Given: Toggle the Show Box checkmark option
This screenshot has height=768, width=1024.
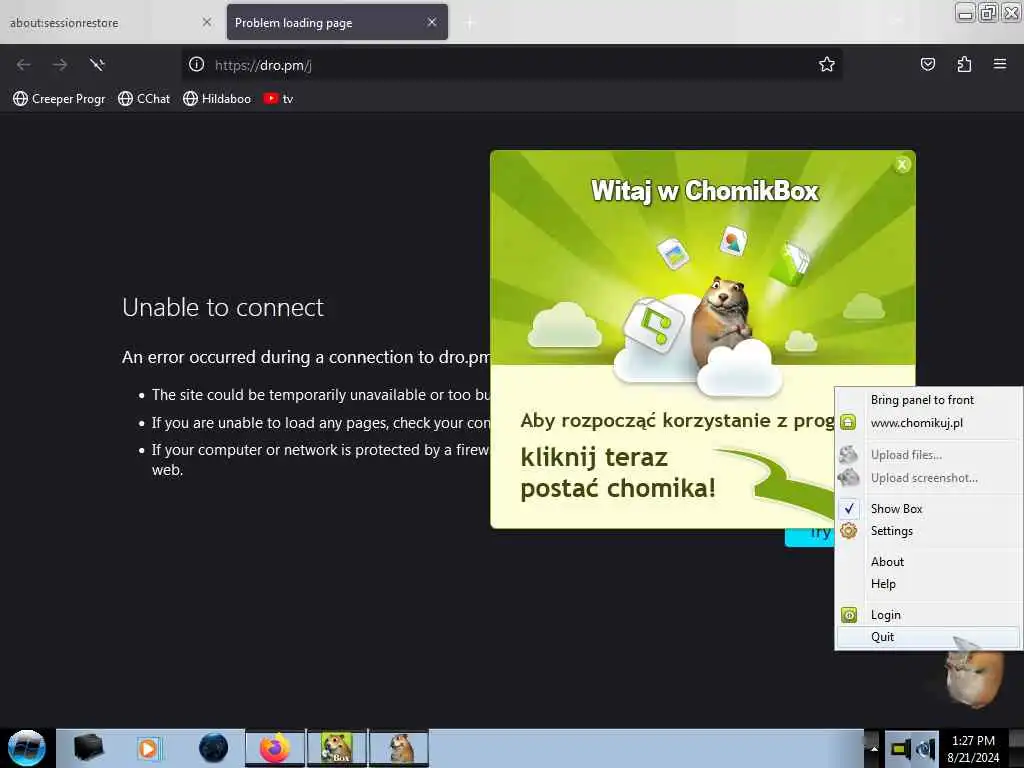Looking at the screenshot, I should (928, 508).
